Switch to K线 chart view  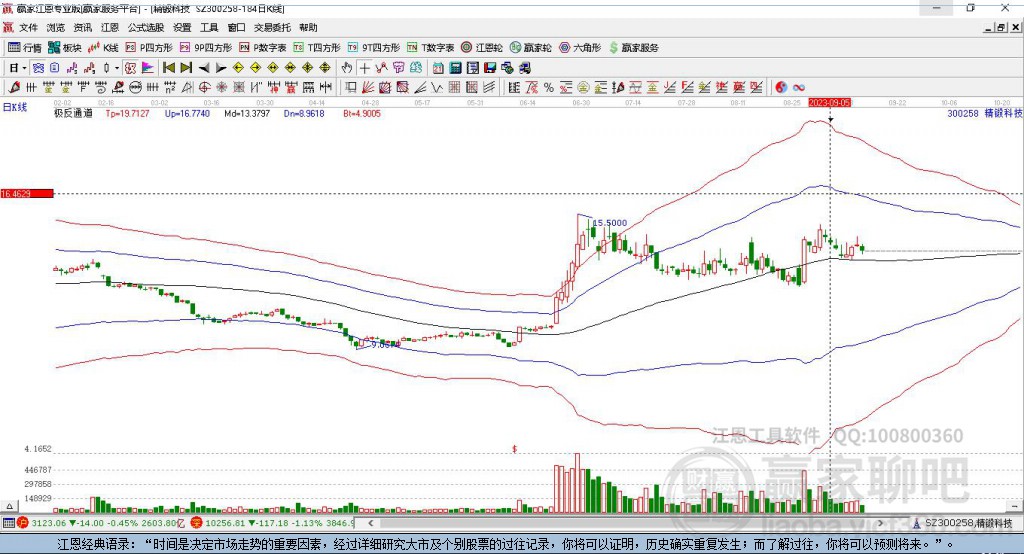(x=103, y=48)
